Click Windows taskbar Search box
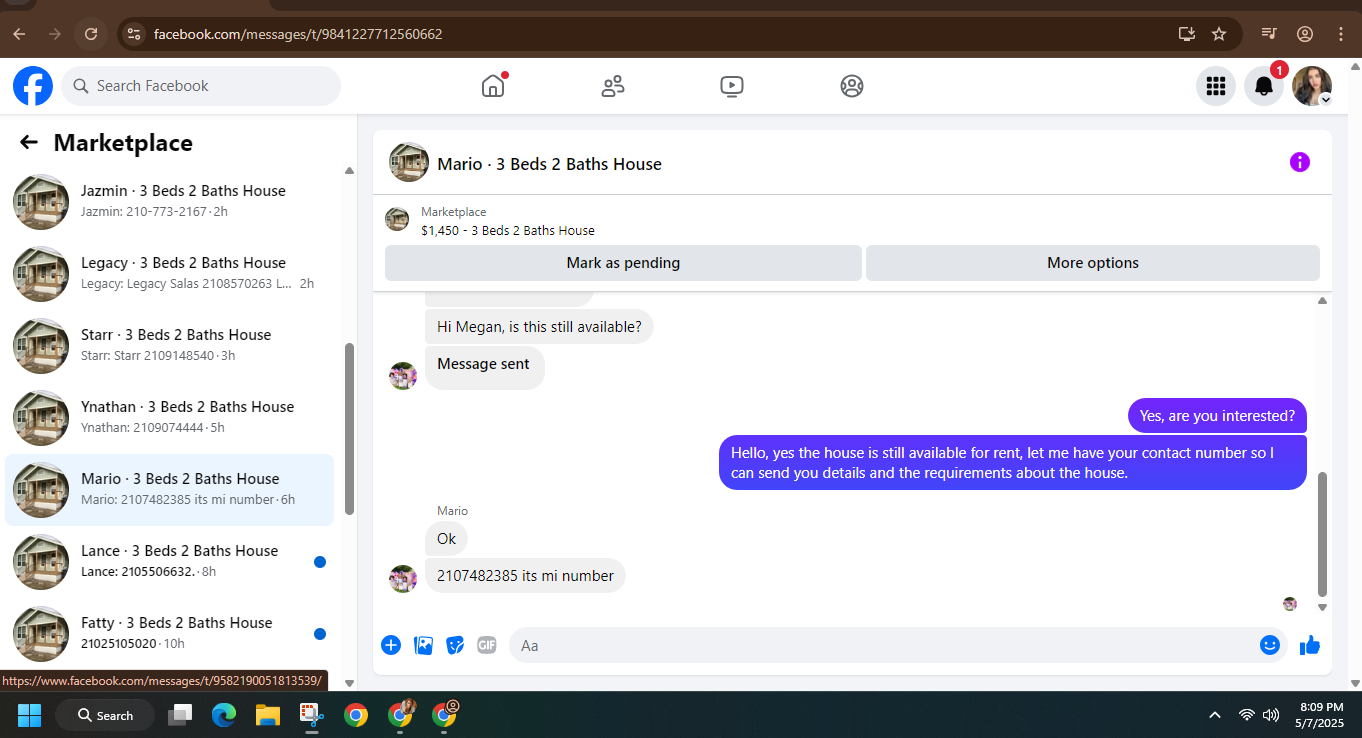Screen dimensions: 1362x738 [105, 715]
